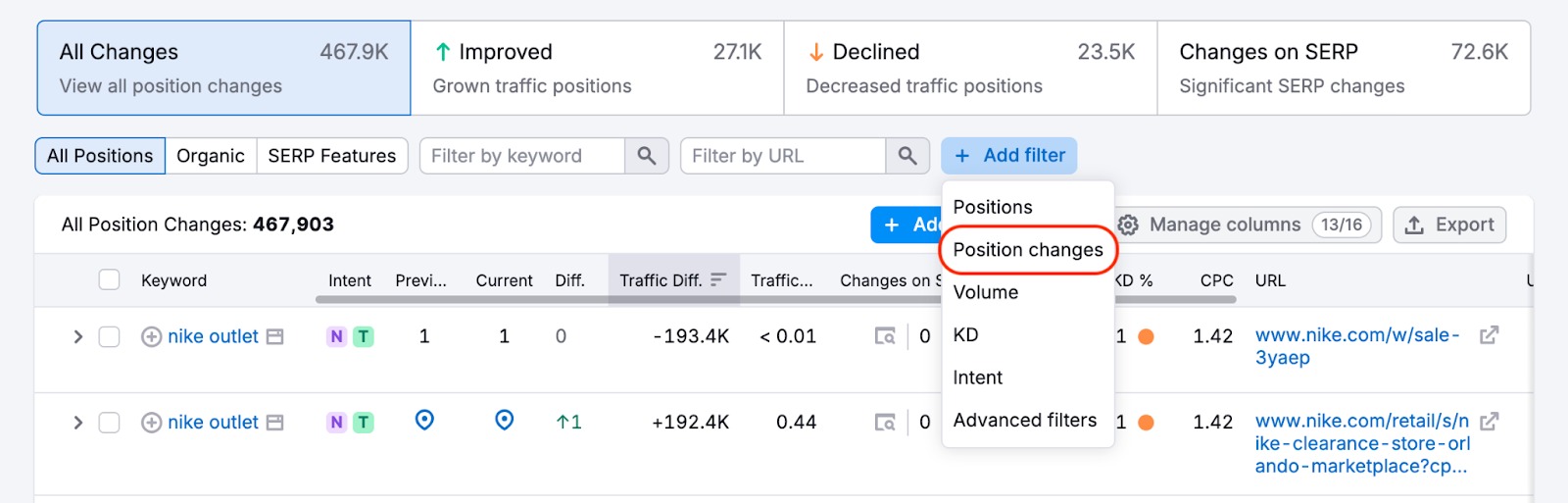Select Position changes from filter menu
This screenshot has height=503, width=1568.
1027,250
